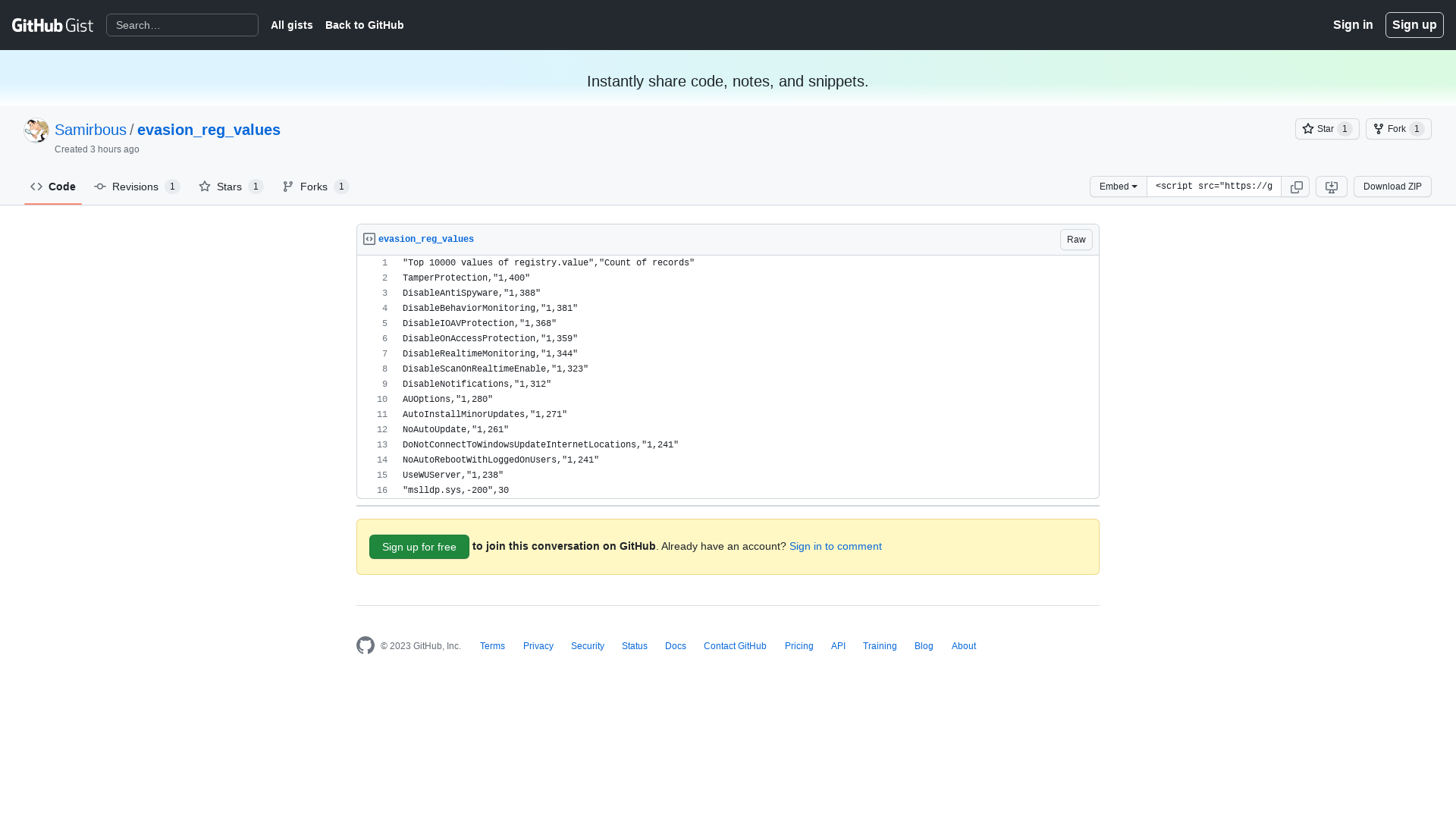Open API footer link

point(838,646)
